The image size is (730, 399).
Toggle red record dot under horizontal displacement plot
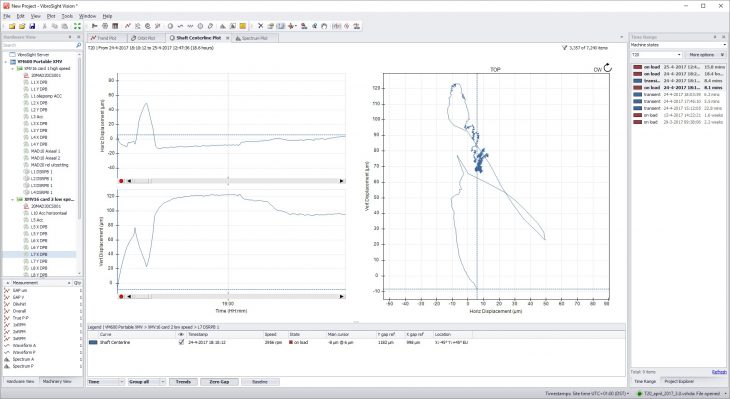[x=121, y=181]
